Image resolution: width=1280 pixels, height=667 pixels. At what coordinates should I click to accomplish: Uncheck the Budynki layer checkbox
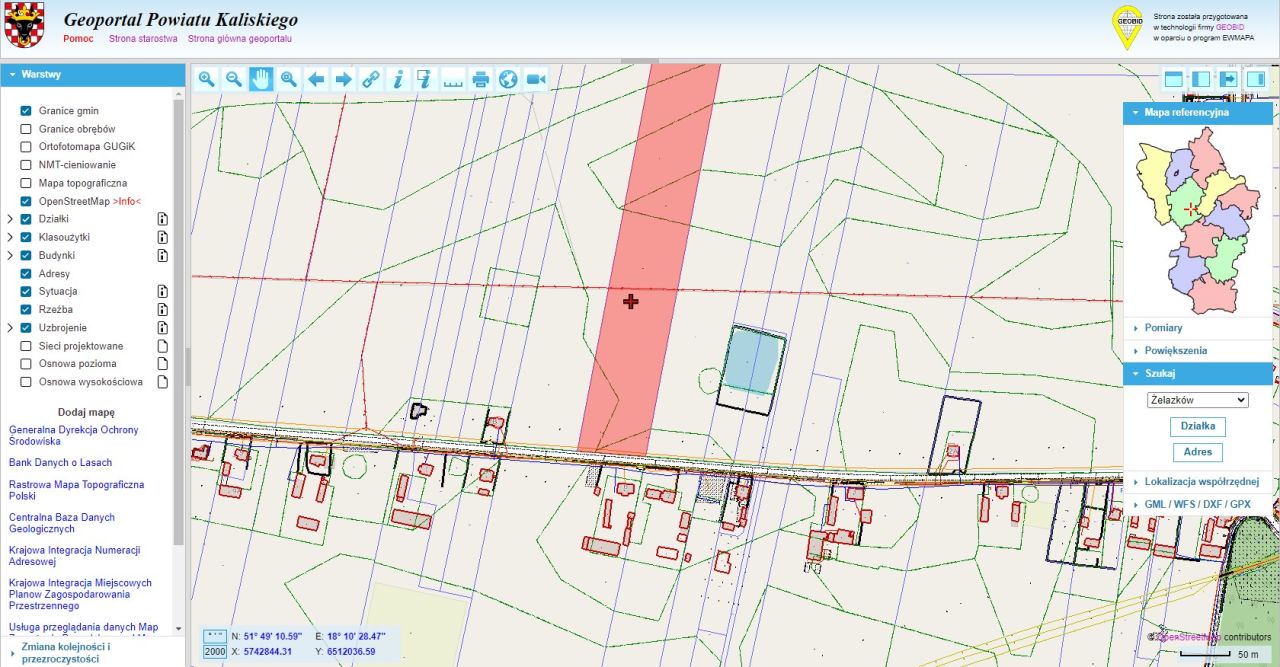[x=26, y=256]
